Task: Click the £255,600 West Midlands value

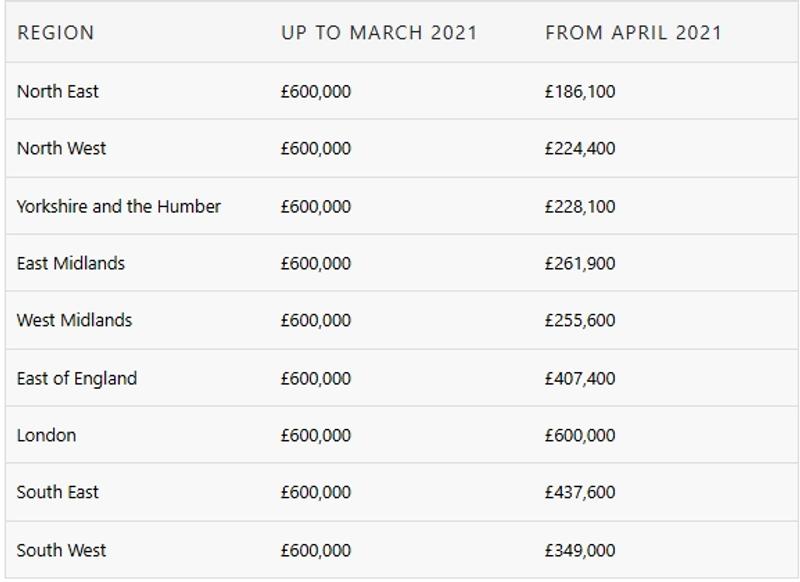Action: [580, 320]
